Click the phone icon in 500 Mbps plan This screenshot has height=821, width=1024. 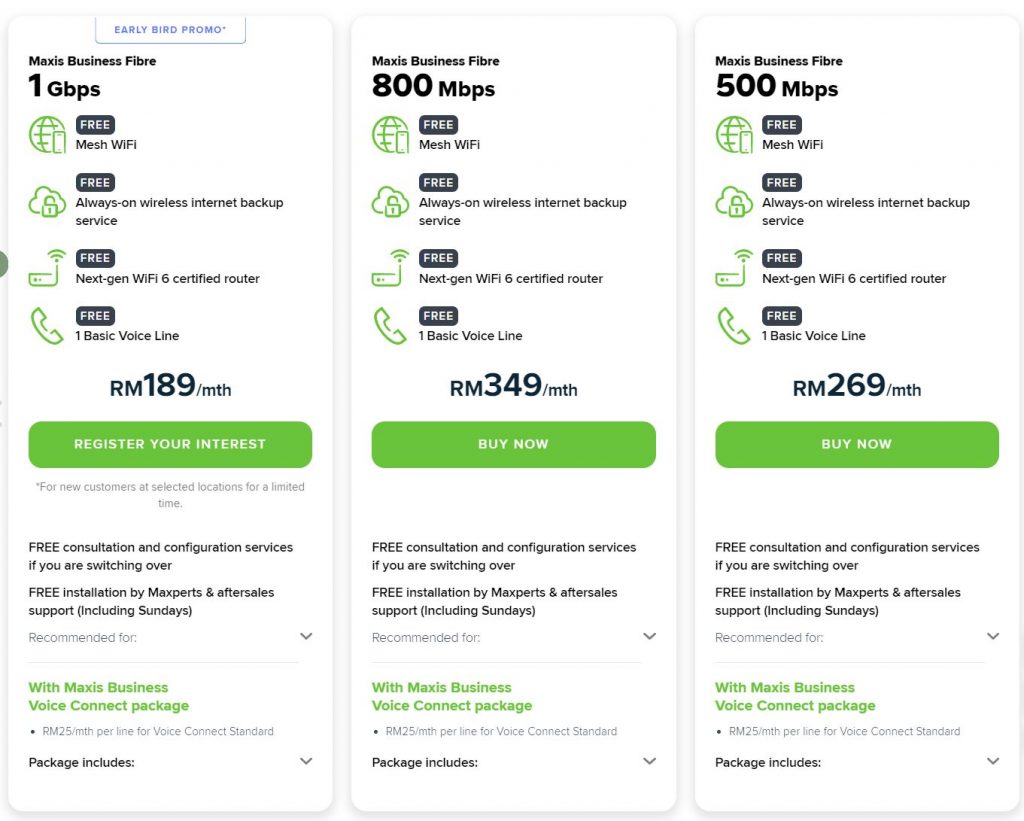[734, 326]
